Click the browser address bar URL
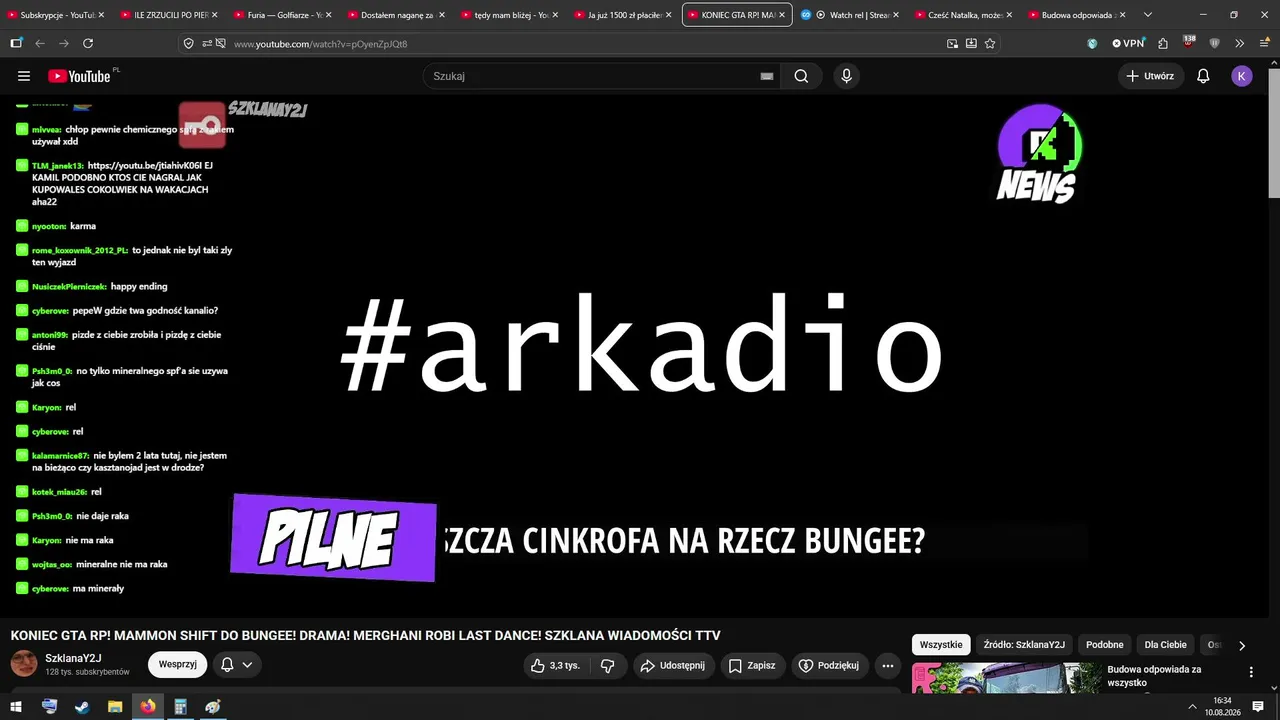1280x720 pixels. click(x=320, y=44)
